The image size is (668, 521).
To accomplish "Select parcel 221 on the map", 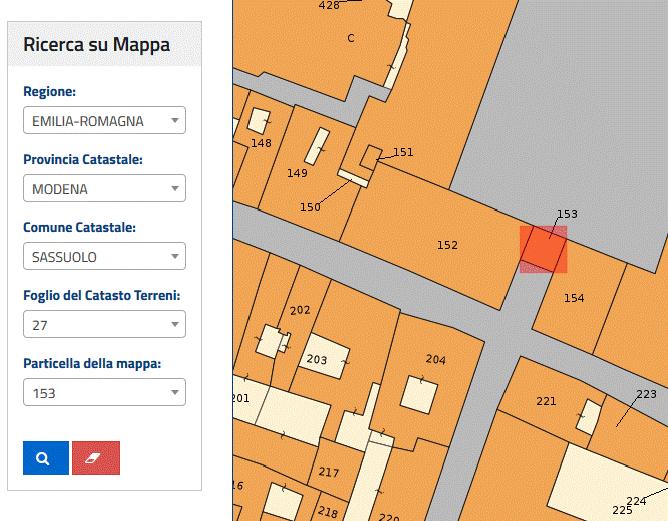I will [545, 401].
